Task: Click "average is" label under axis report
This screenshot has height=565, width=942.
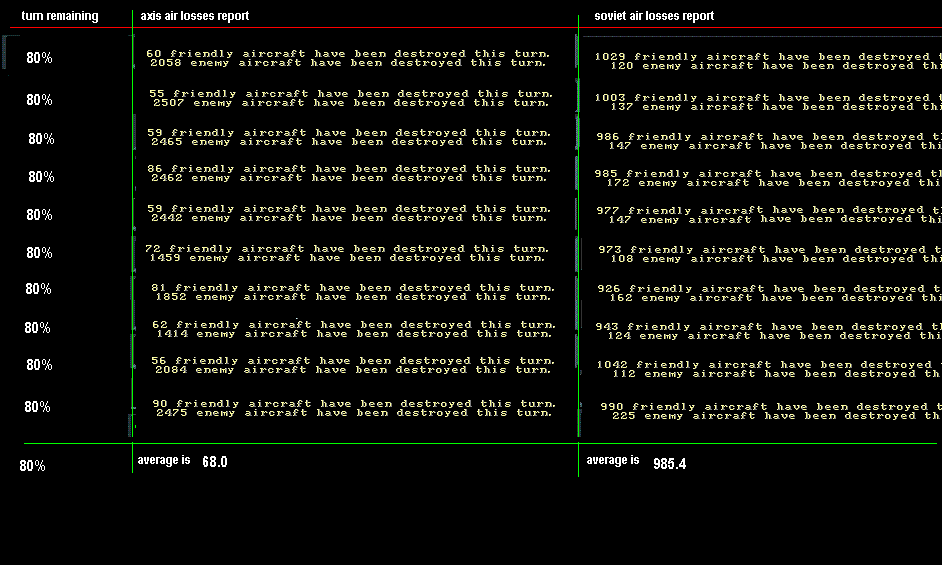Action: coord(164,460)
